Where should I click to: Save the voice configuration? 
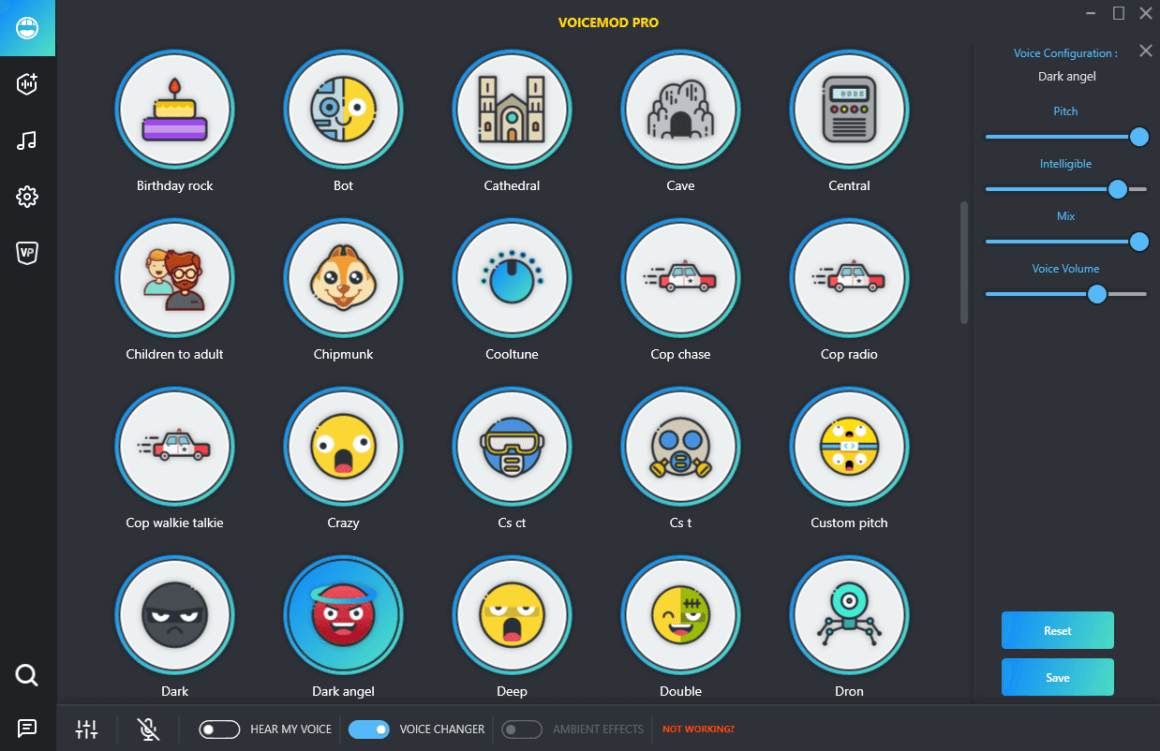coord(1057,677)
